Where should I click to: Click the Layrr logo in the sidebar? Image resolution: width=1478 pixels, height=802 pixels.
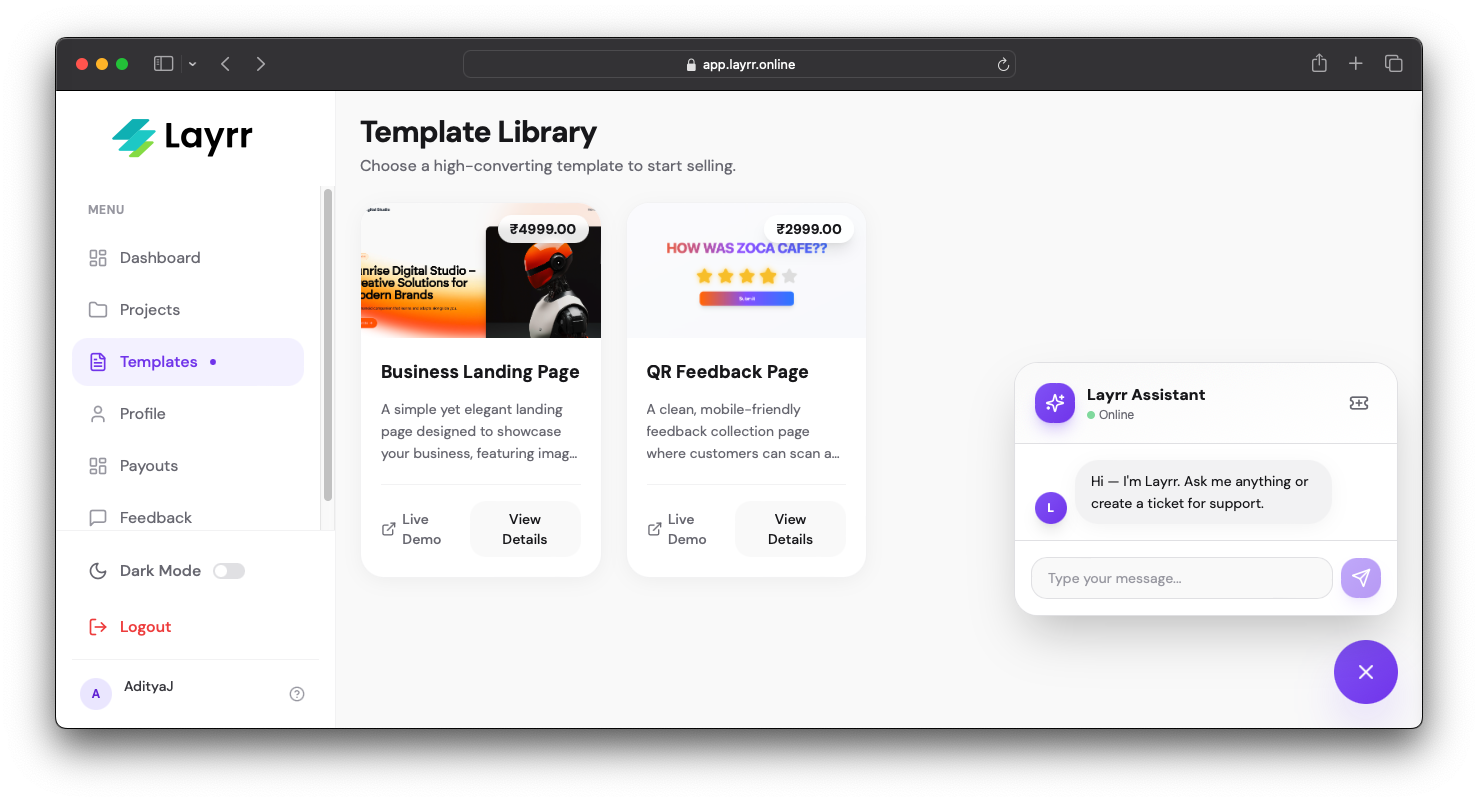point(181,137)
